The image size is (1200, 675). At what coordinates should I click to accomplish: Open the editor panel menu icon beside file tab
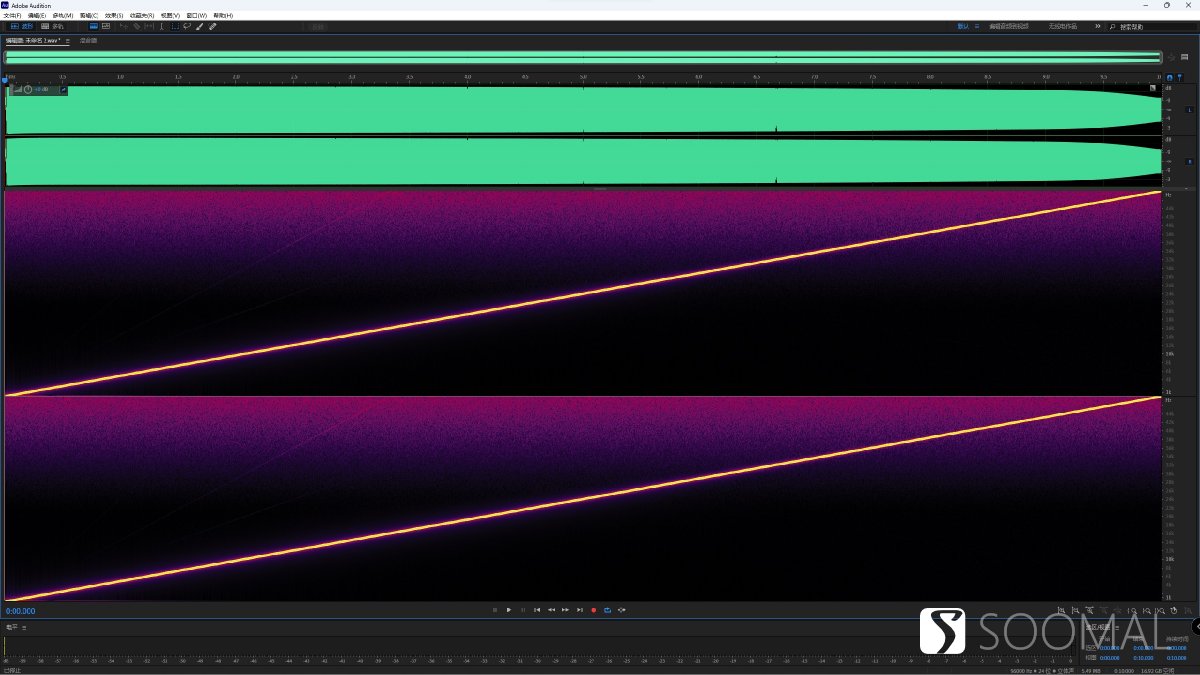67,41
